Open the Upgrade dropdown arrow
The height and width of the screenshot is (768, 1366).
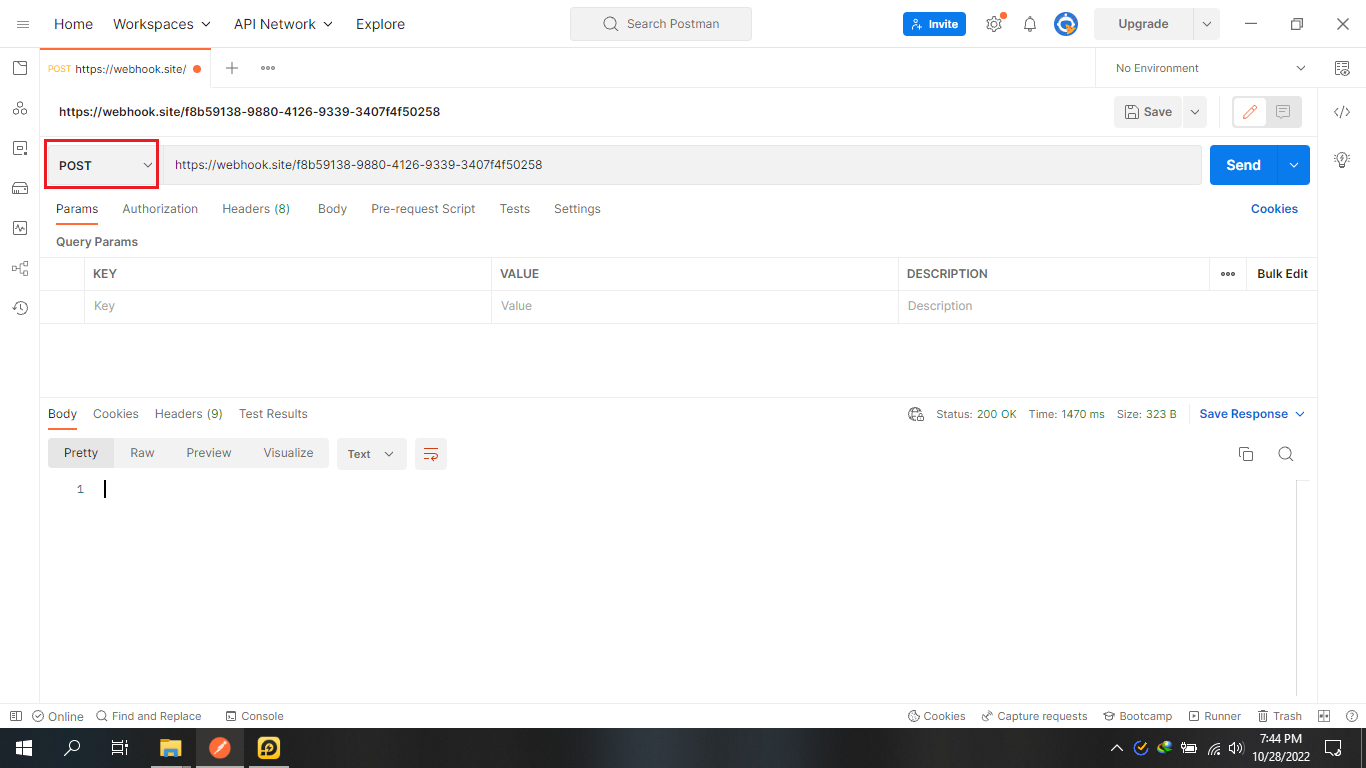(1207, 24)
